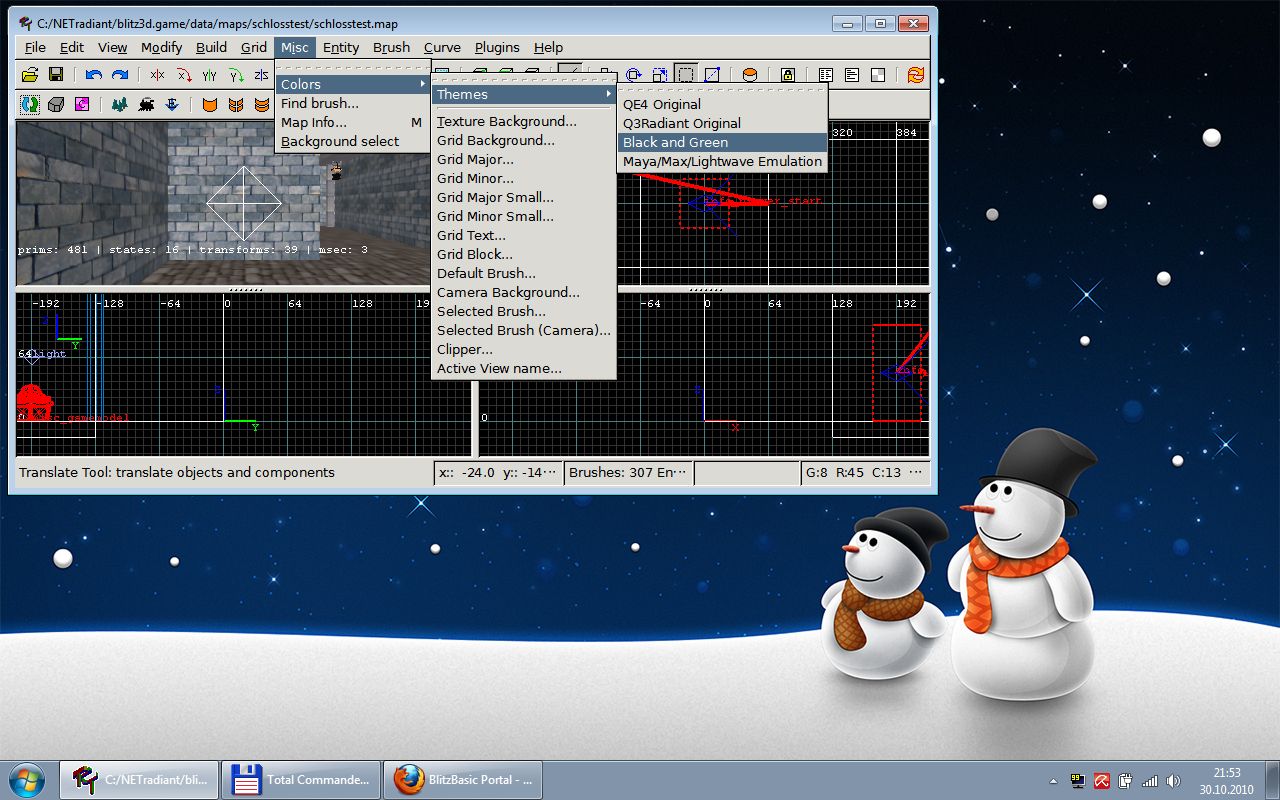Open the Edit menu
1280x800 pixels.
tap(72, 47)
